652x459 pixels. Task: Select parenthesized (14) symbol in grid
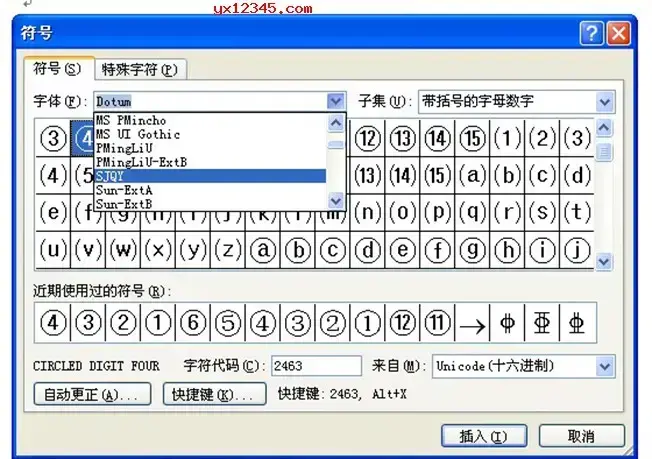[x=403, y=175]
